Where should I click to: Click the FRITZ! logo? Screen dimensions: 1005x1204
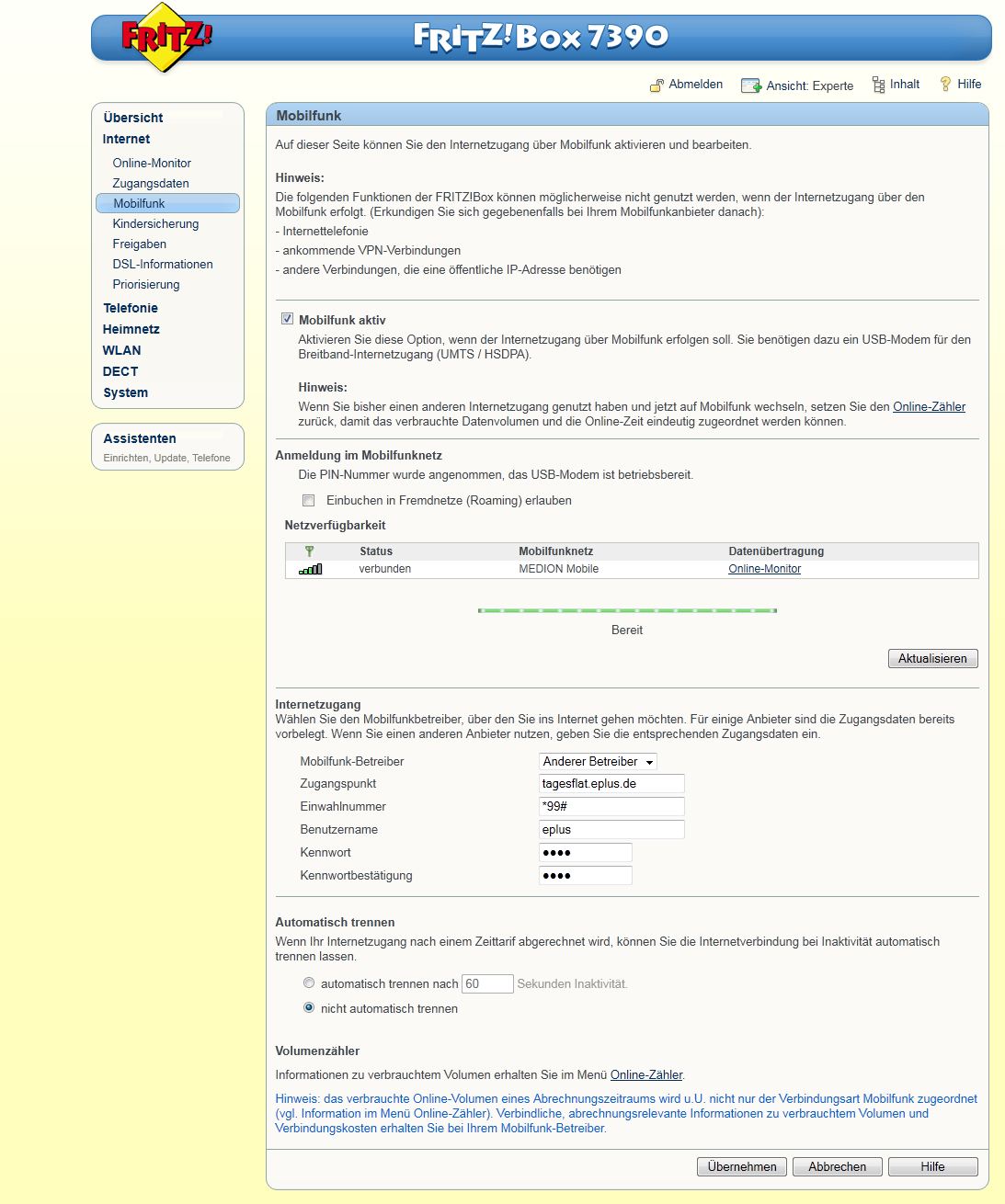click(166, 37)
